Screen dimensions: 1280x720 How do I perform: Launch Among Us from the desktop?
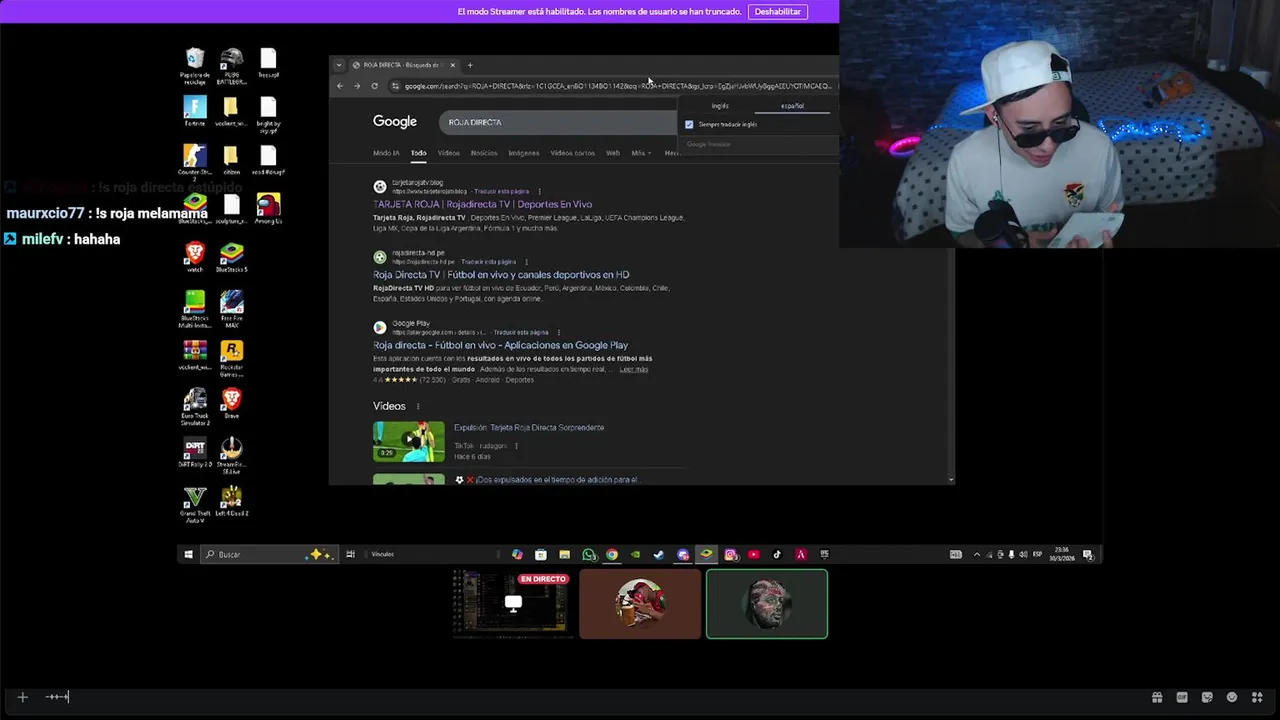click(x=268, y=209)
